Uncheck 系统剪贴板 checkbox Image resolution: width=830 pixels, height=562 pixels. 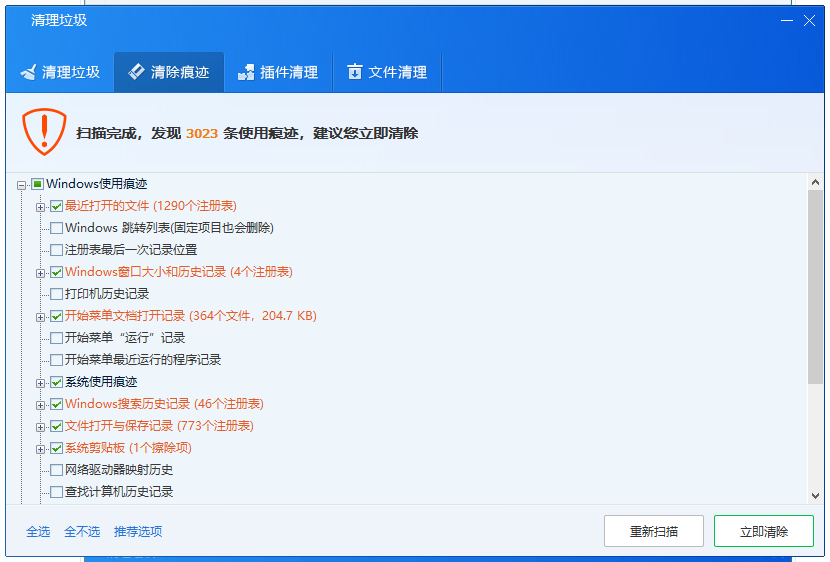tap(57, 448)
